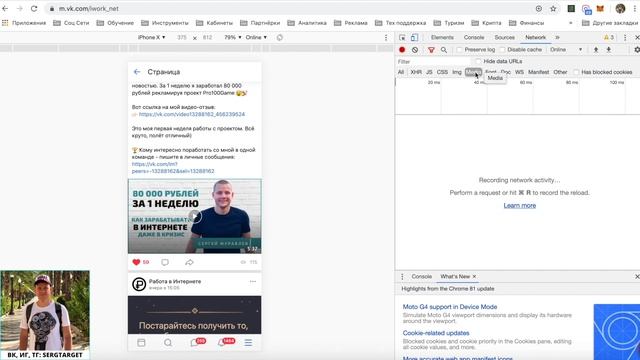
Task: Open post options for Работа в Интернете
Action: [x=253, y=281]
